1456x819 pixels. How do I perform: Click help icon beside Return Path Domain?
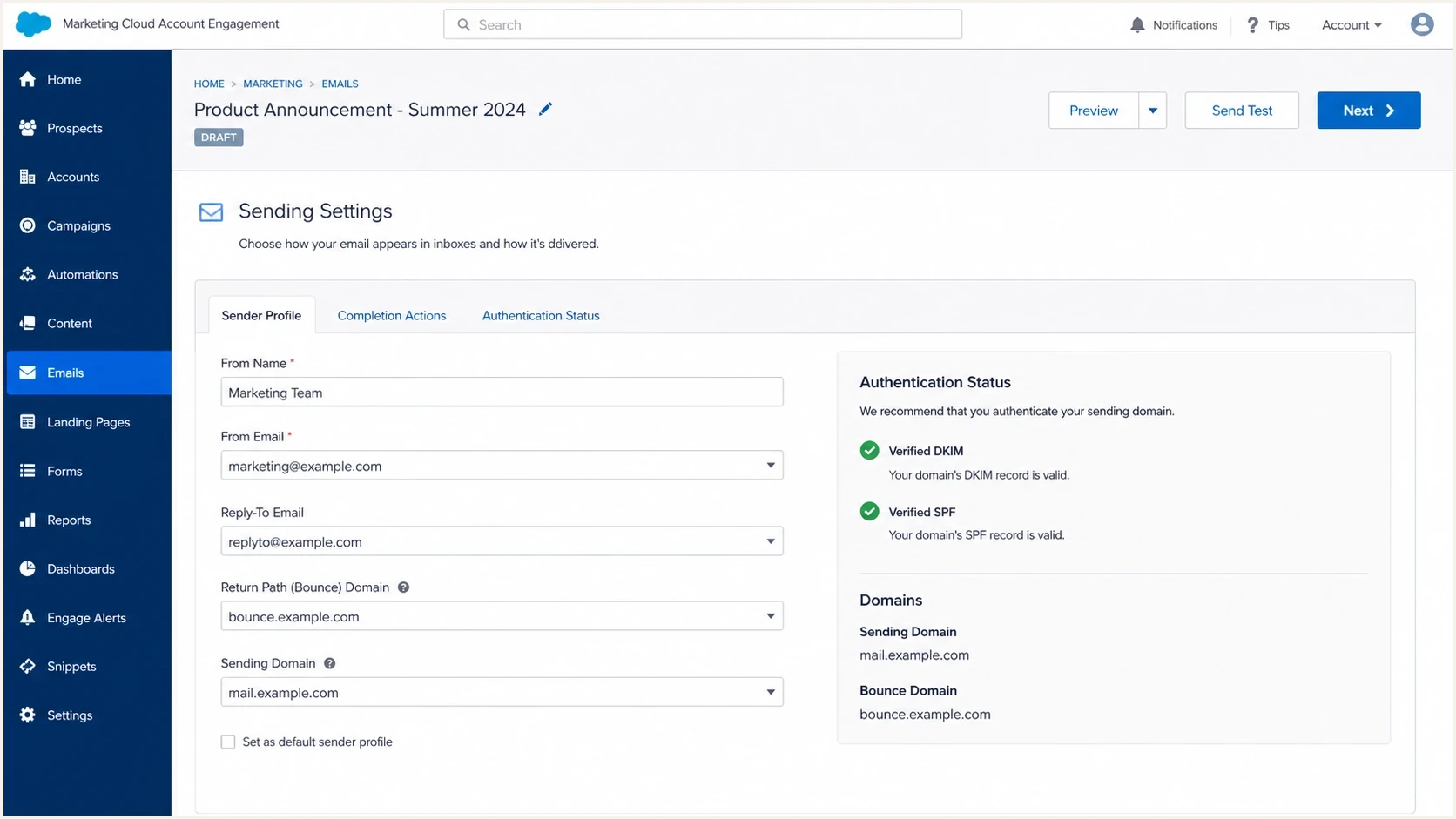(403, 587)
